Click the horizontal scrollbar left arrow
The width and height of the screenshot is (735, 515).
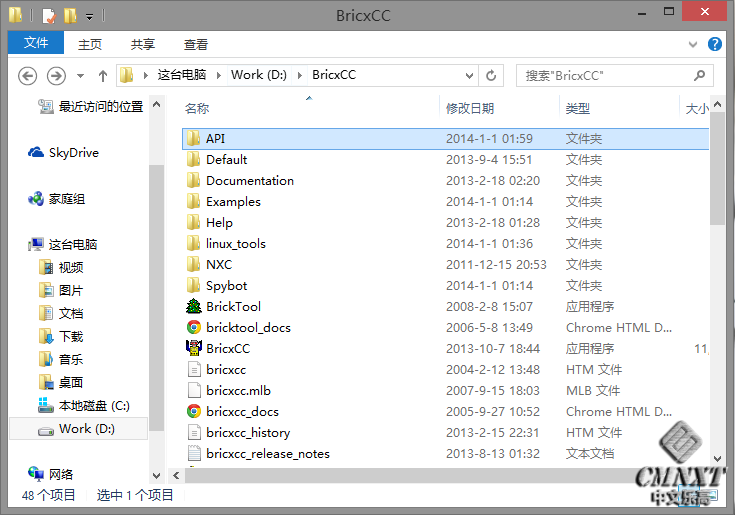(176, 475)
